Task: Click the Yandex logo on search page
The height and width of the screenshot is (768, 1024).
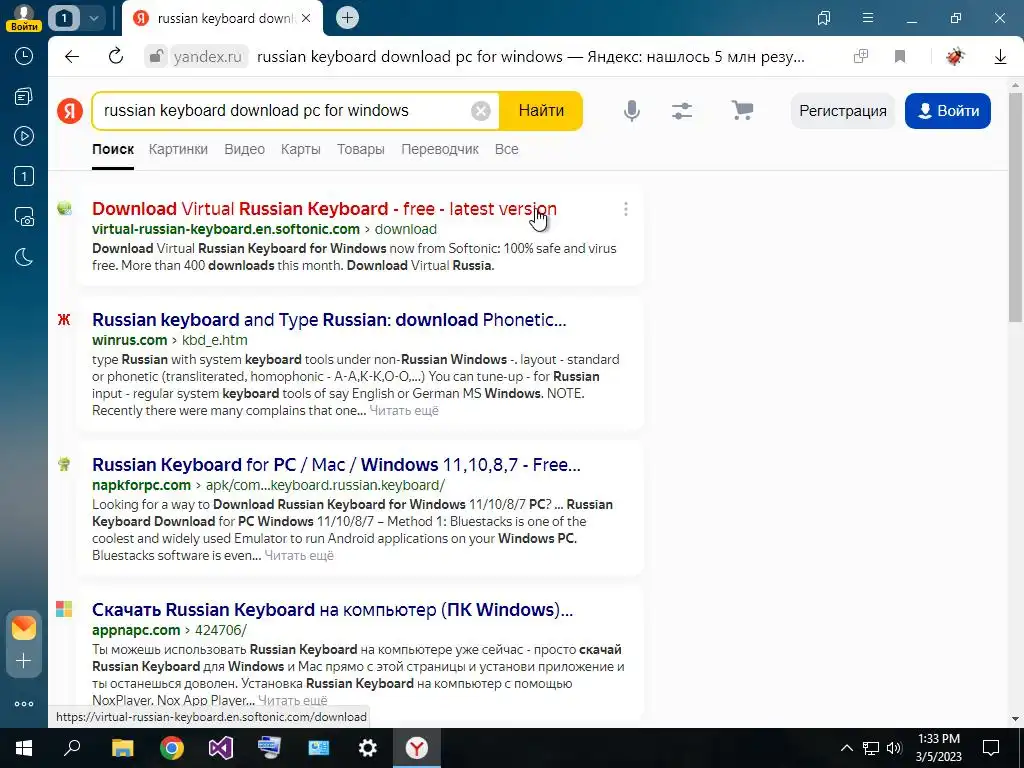Action: click(70, 111)
